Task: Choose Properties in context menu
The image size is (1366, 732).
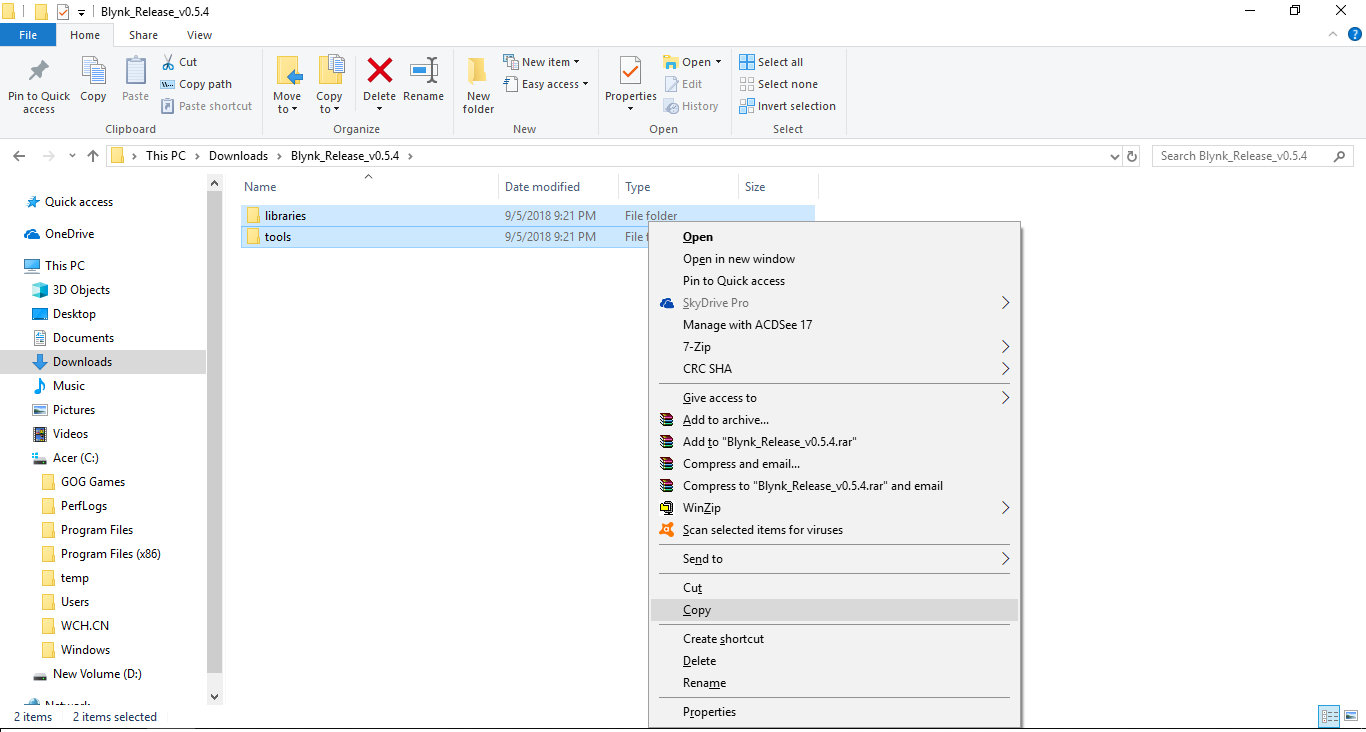Action: [833, 712]
